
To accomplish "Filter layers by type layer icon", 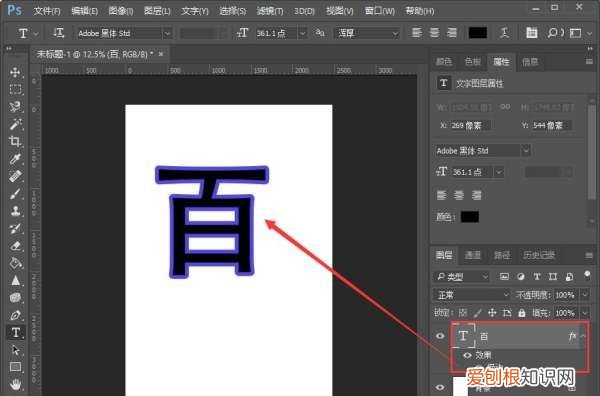I will (x=537, y=276).
